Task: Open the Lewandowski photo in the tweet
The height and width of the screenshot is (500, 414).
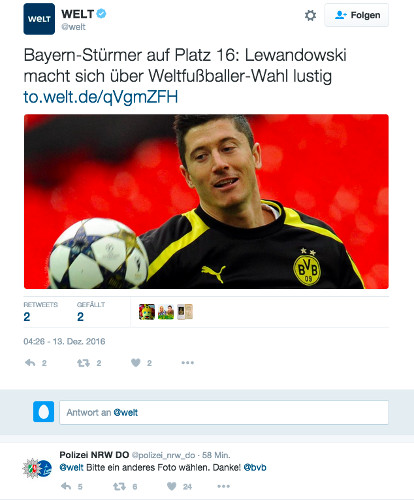Action: click(206, 201)
